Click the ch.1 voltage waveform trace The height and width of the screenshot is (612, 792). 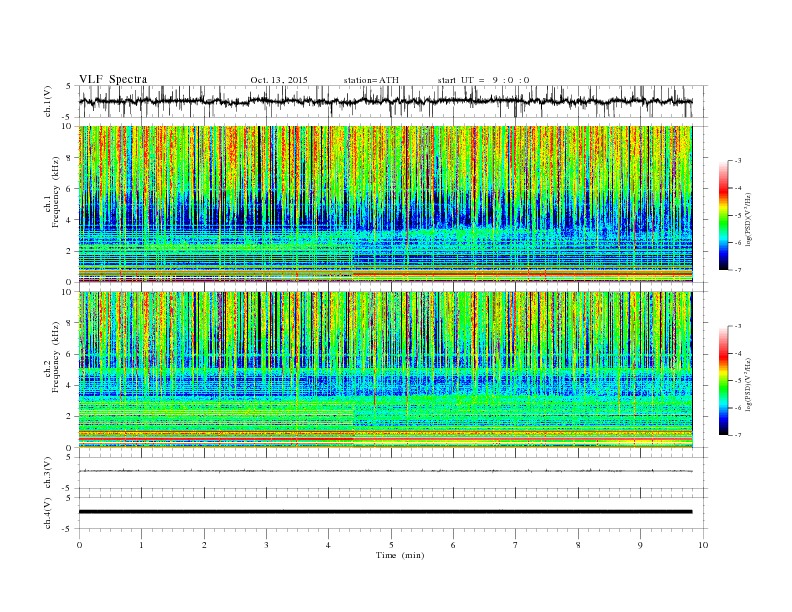[x=385, y=101]
